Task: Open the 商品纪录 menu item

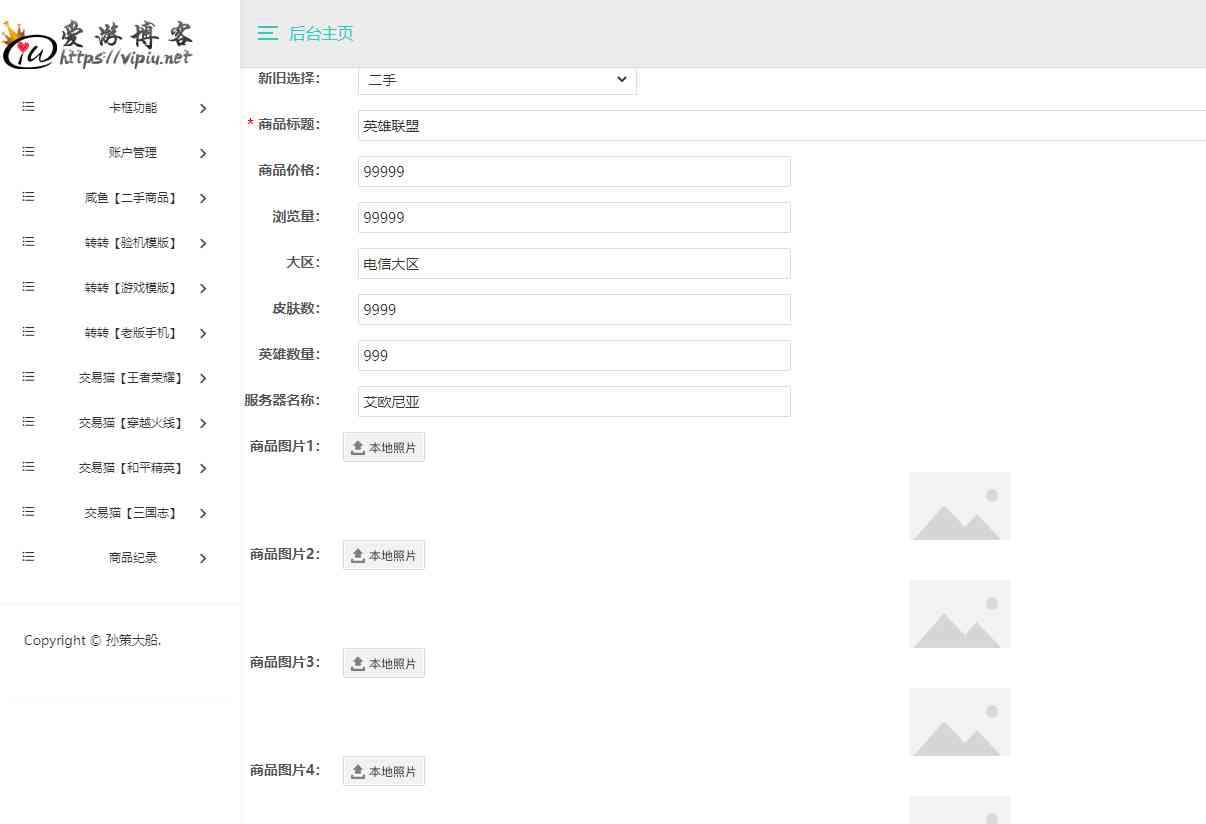Action: 133,558
